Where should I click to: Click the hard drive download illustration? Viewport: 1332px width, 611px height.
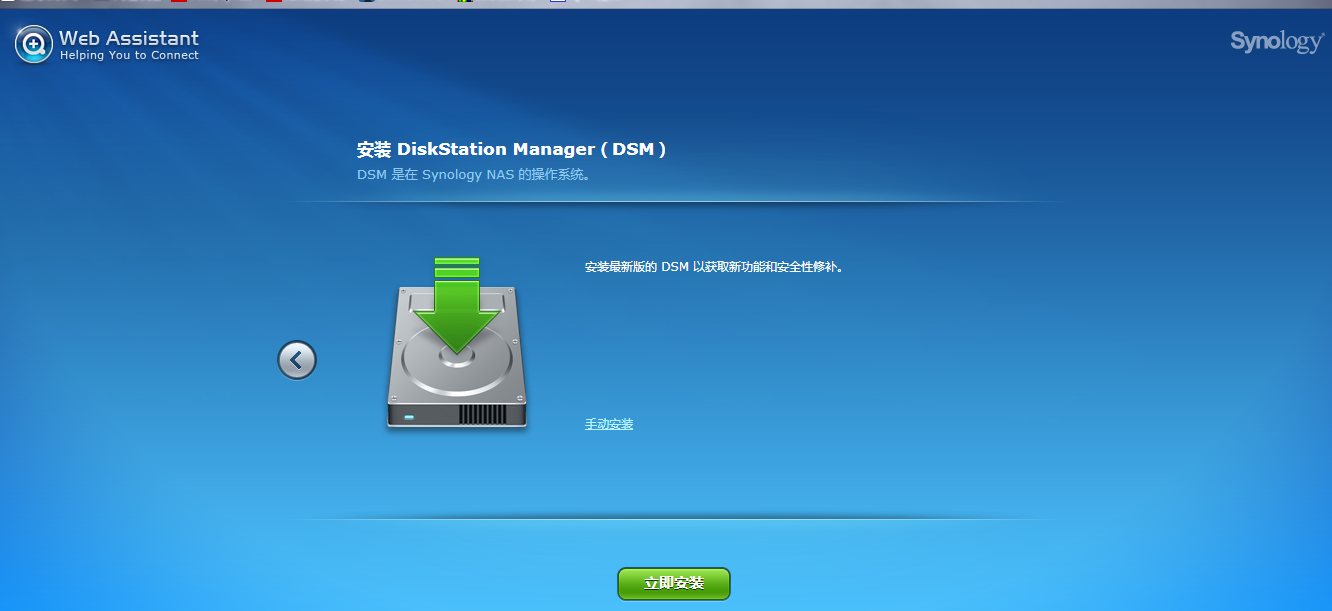pyautogui.click(x=457, y=344)
